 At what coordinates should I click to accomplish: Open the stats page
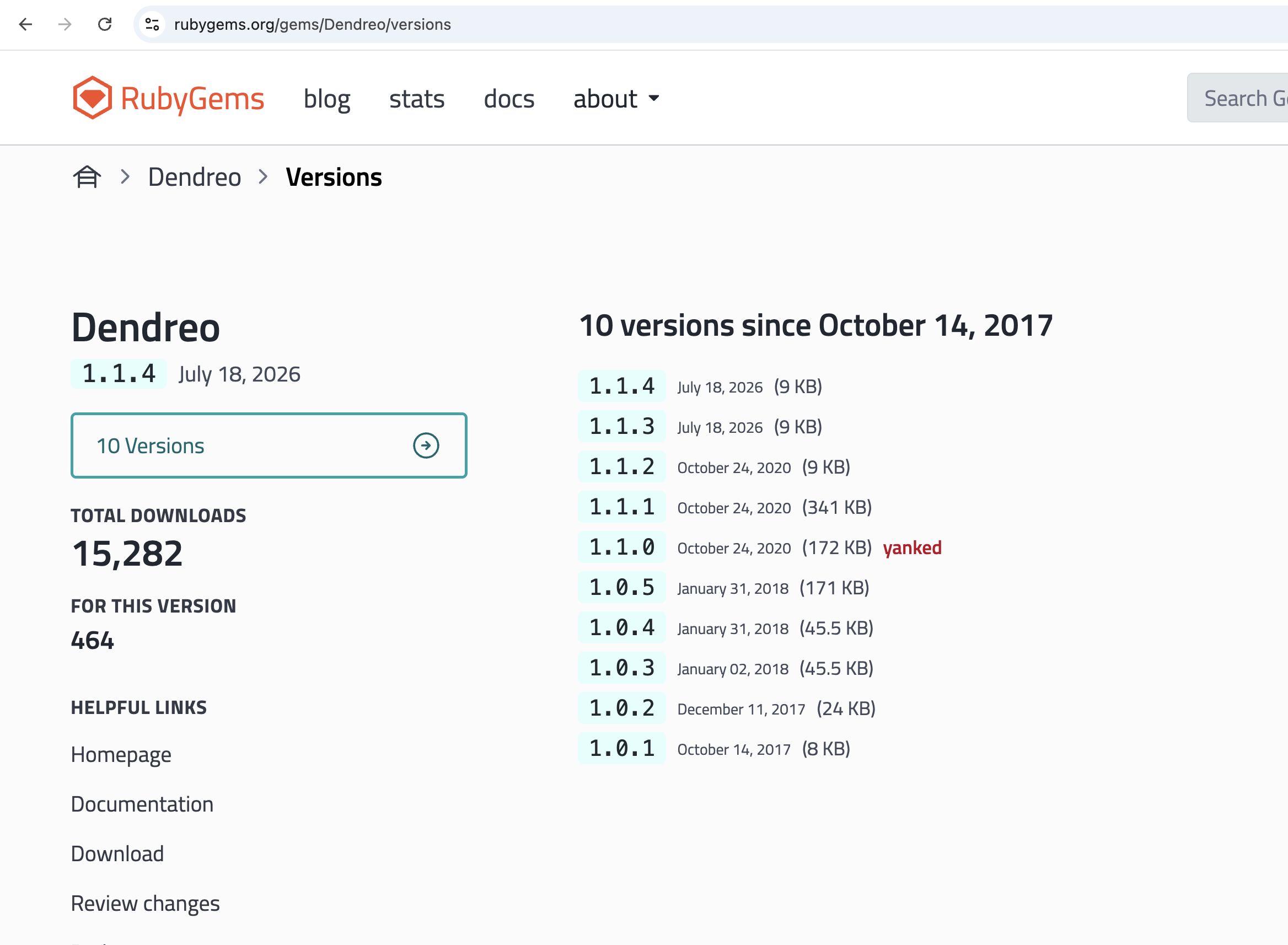point(416,98)
